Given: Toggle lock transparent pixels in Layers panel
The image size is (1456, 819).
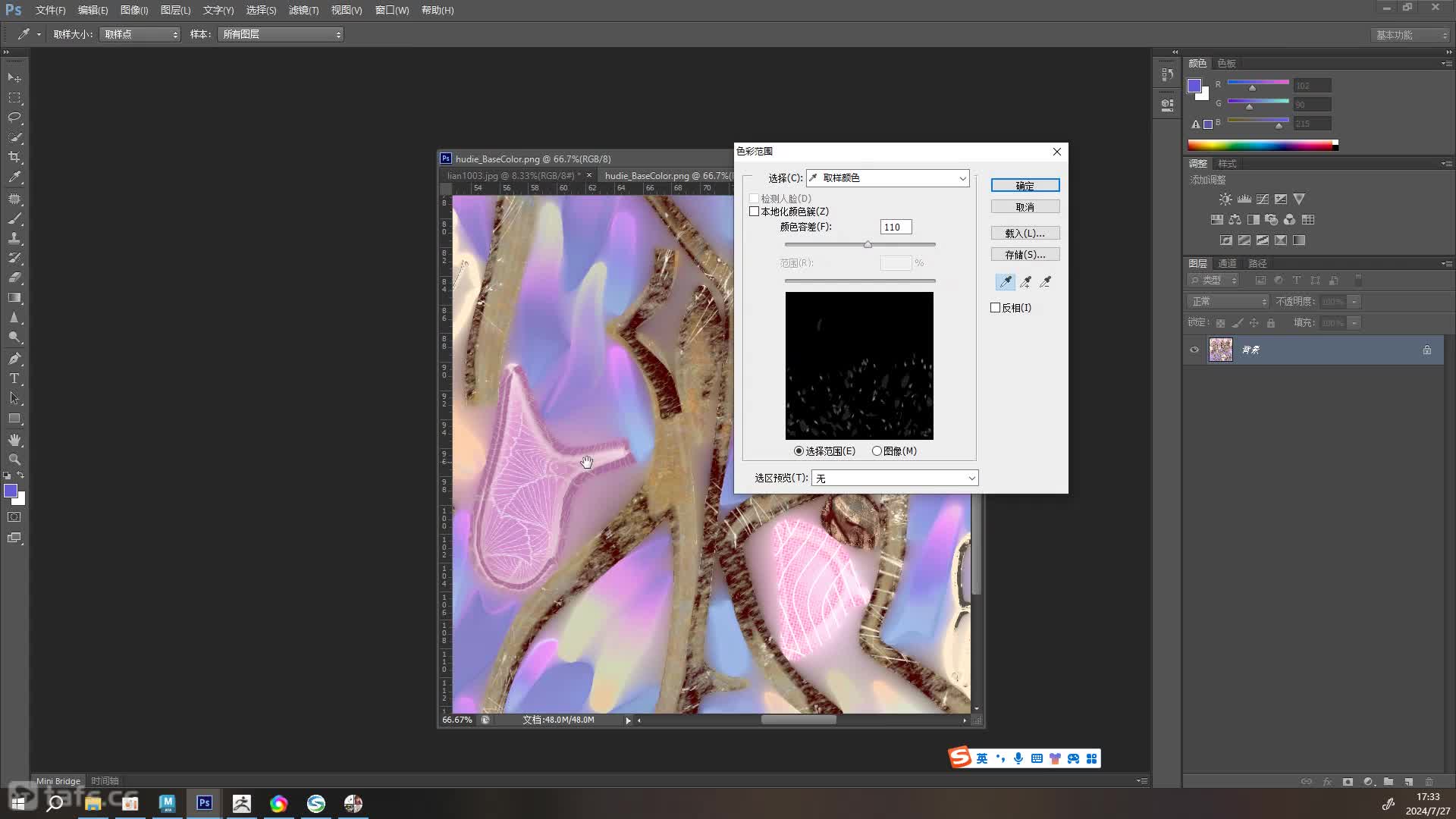Looking at the screenshot, I should pos(1220,323).
